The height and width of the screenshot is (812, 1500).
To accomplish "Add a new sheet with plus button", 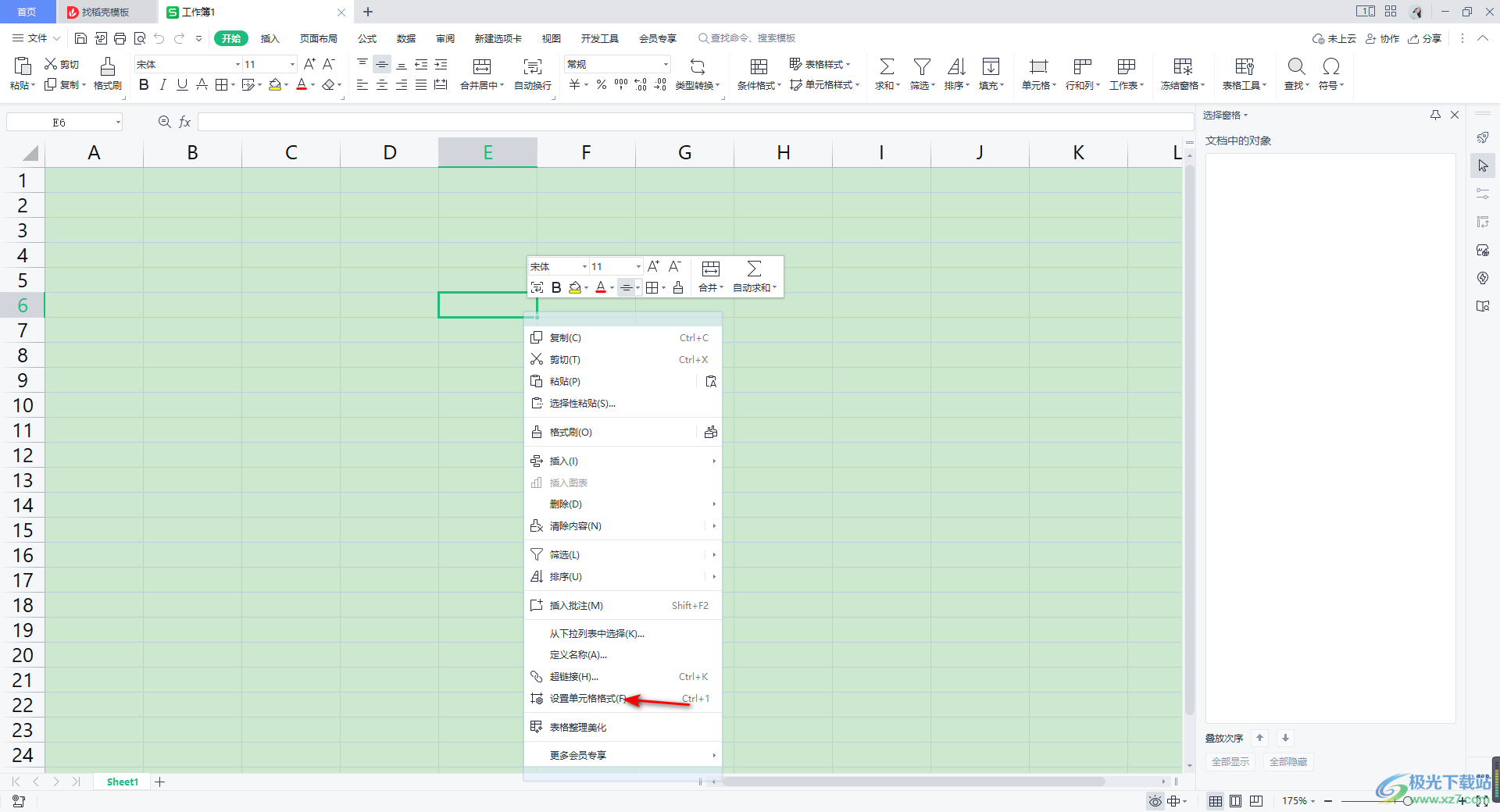I will coord(160,782).
